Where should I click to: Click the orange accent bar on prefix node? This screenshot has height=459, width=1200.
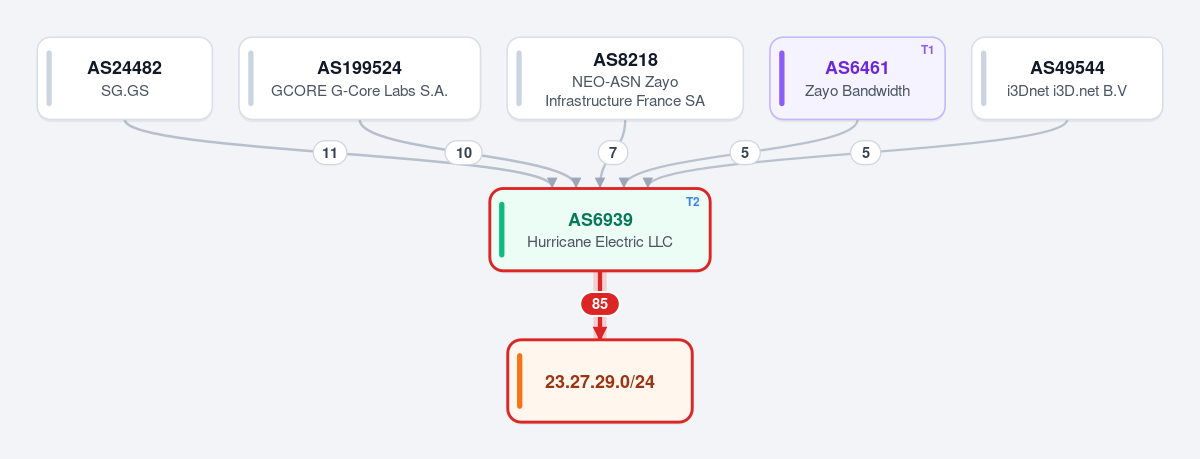point(520,381)
